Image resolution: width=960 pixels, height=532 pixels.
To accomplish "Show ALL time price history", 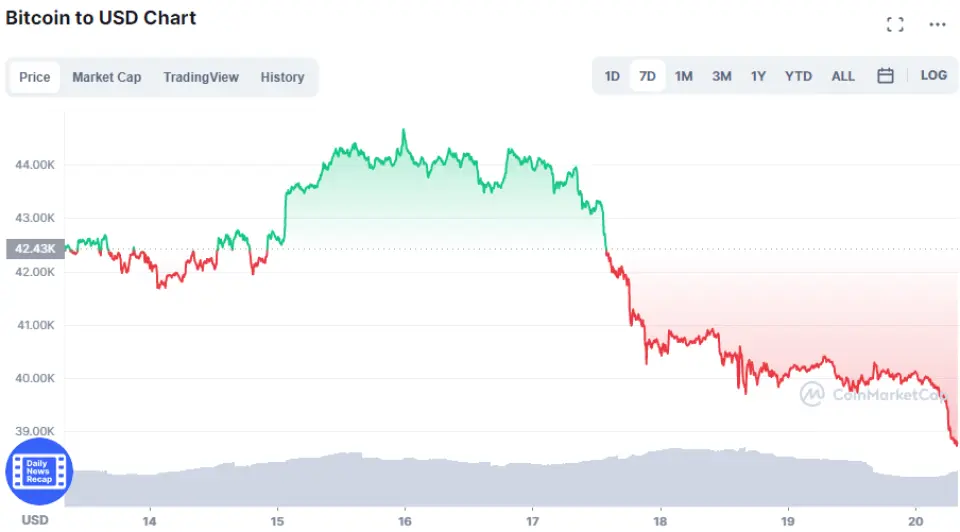I will [x=843, y=76].
